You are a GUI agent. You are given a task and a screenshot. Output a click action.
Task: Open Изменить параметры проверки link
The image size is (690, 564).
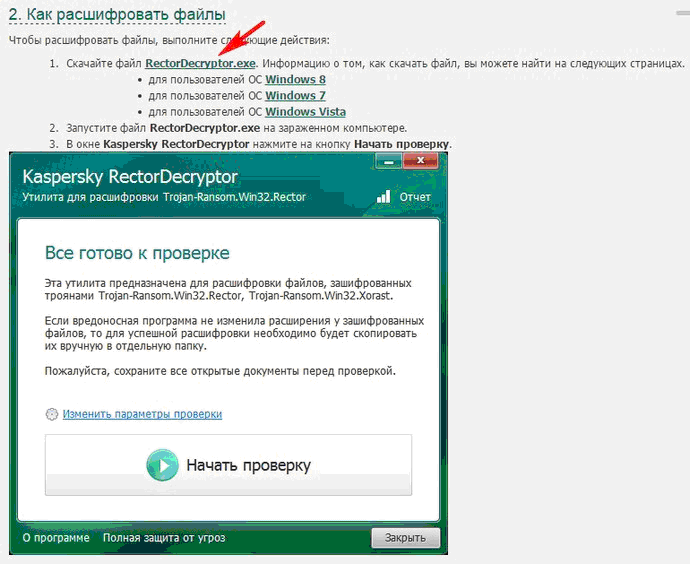pyautogui.click(x=142, y=414)
